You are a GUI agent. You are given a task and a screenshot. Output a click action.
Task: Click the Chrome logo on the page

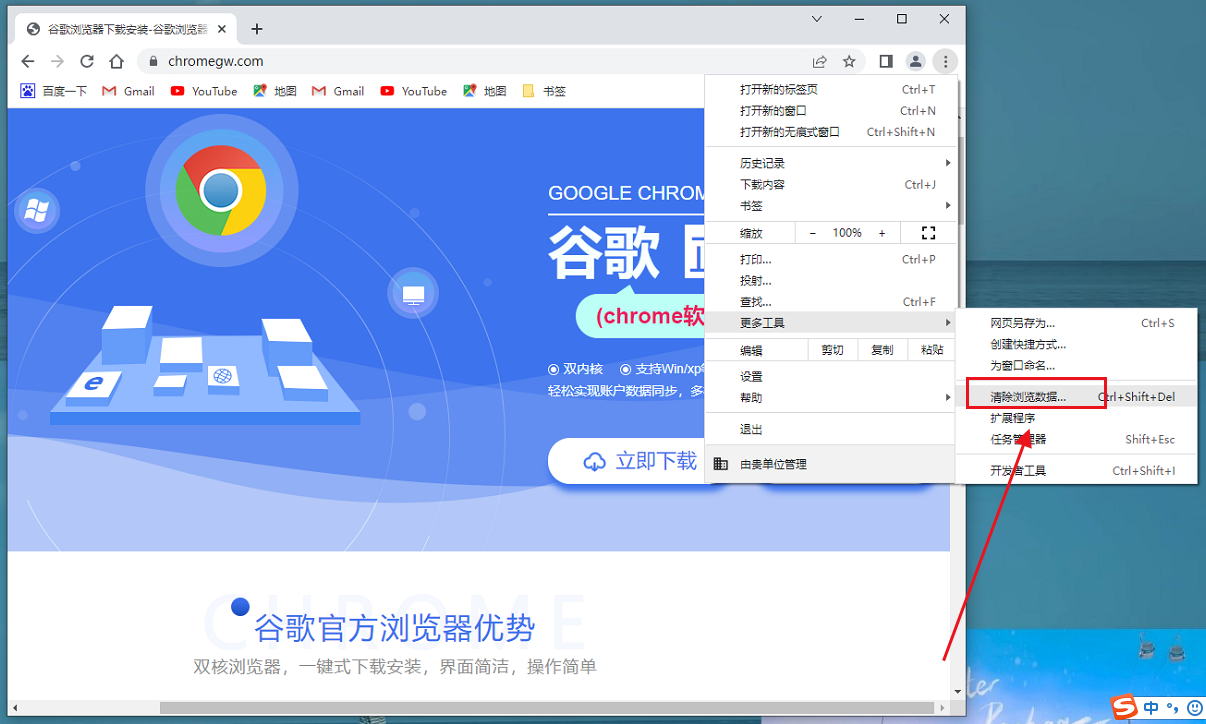(220, 190)
